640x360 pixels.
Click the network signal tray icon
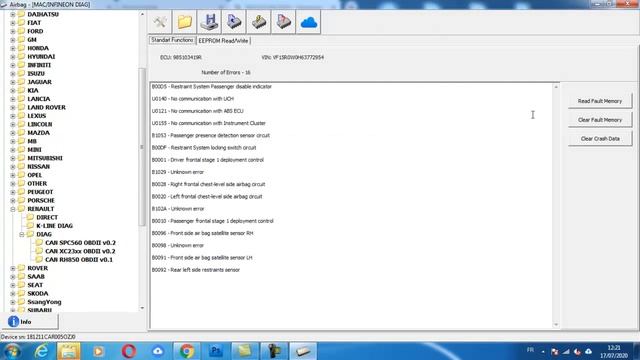point(566,351)
